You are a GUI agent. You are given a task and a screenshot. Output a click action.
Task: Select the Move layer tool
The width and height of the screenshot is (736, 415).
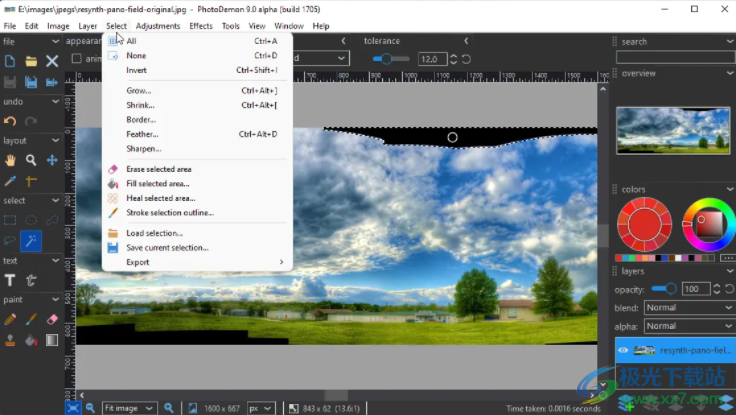pos(52,161)
